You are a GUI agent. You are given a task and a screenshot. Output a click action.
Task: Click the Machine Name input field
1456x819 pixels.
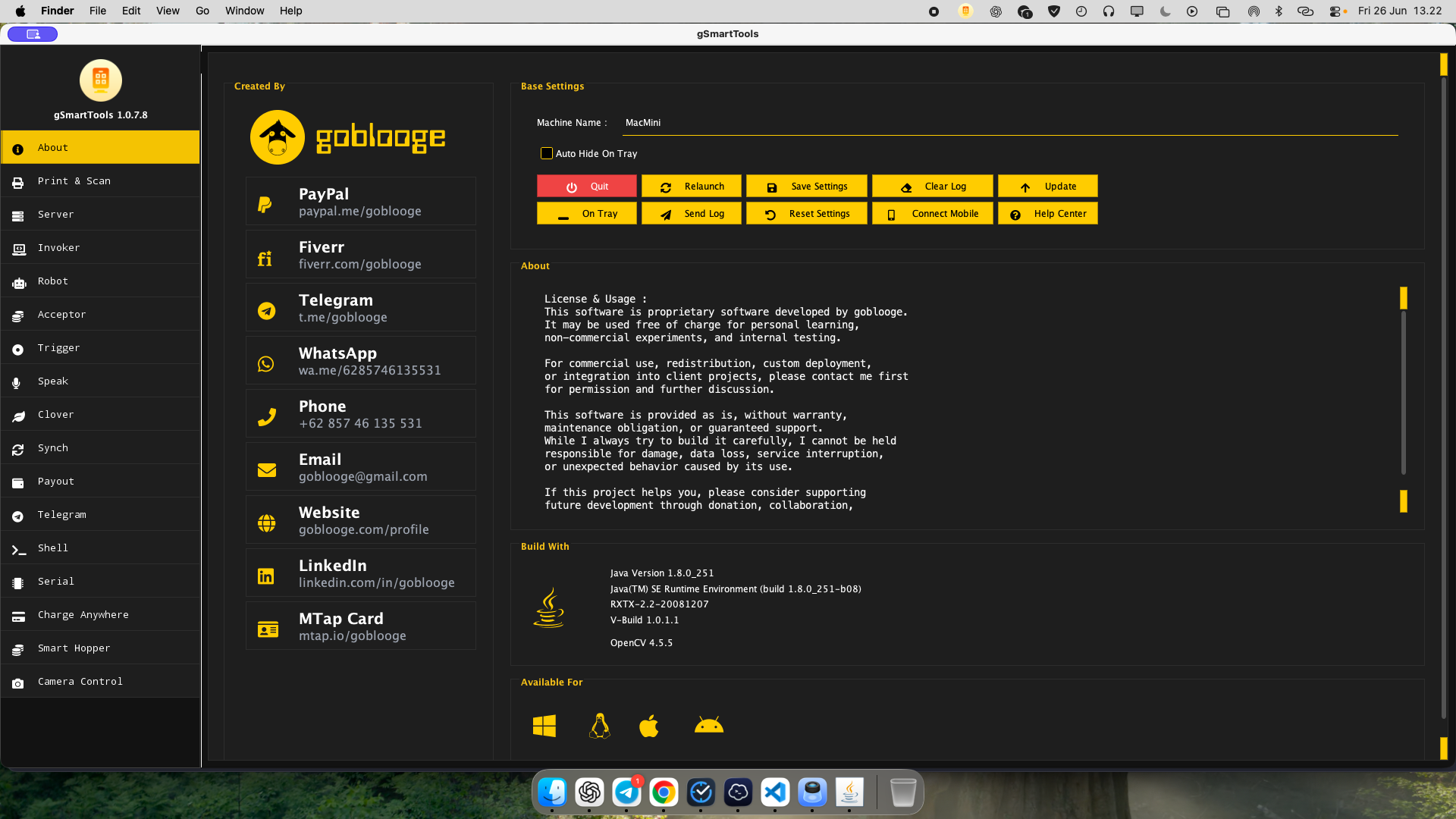pos(1010,123)
